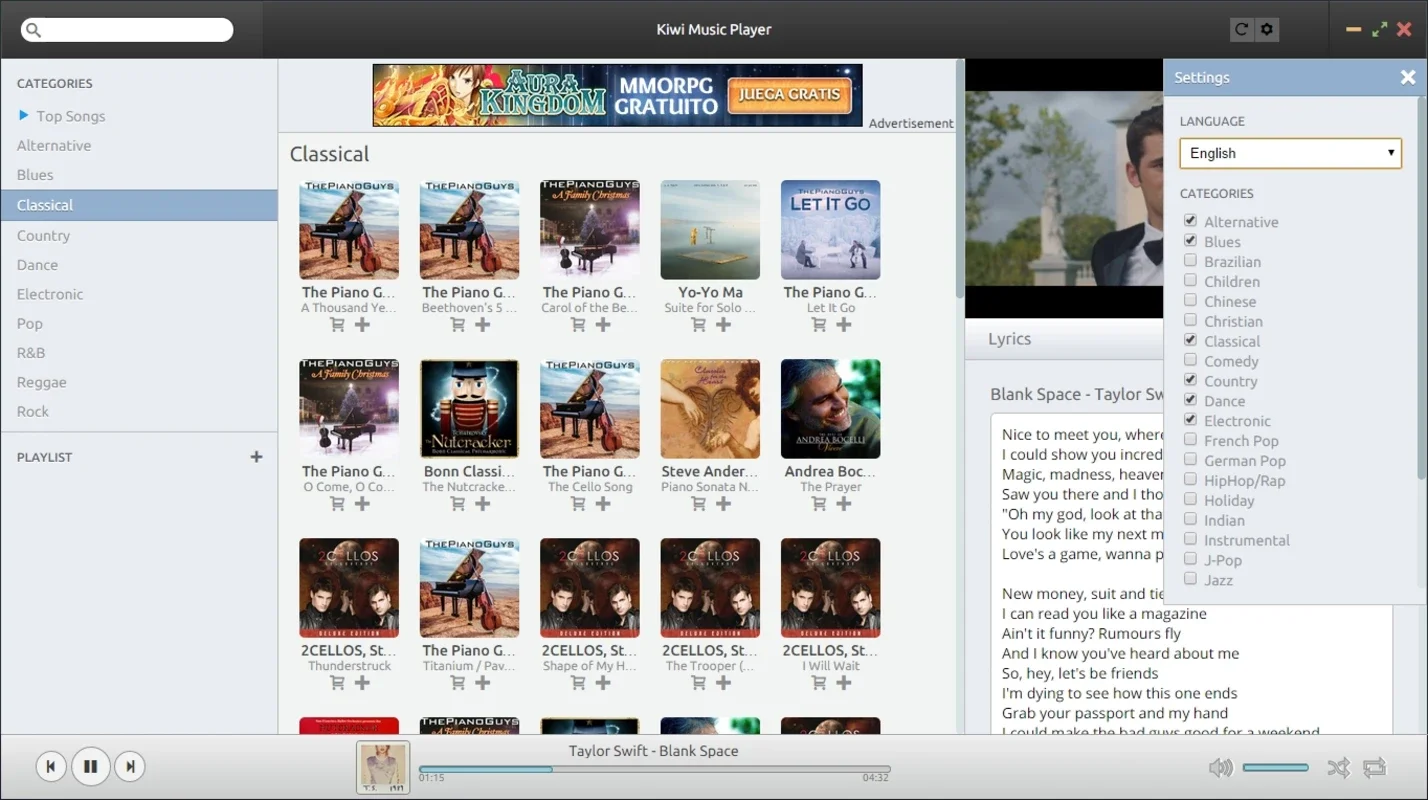Select Rock in the categories sidebar
Image resolution: width=1428 pixels, height=800 pixels.
[33, 411]
